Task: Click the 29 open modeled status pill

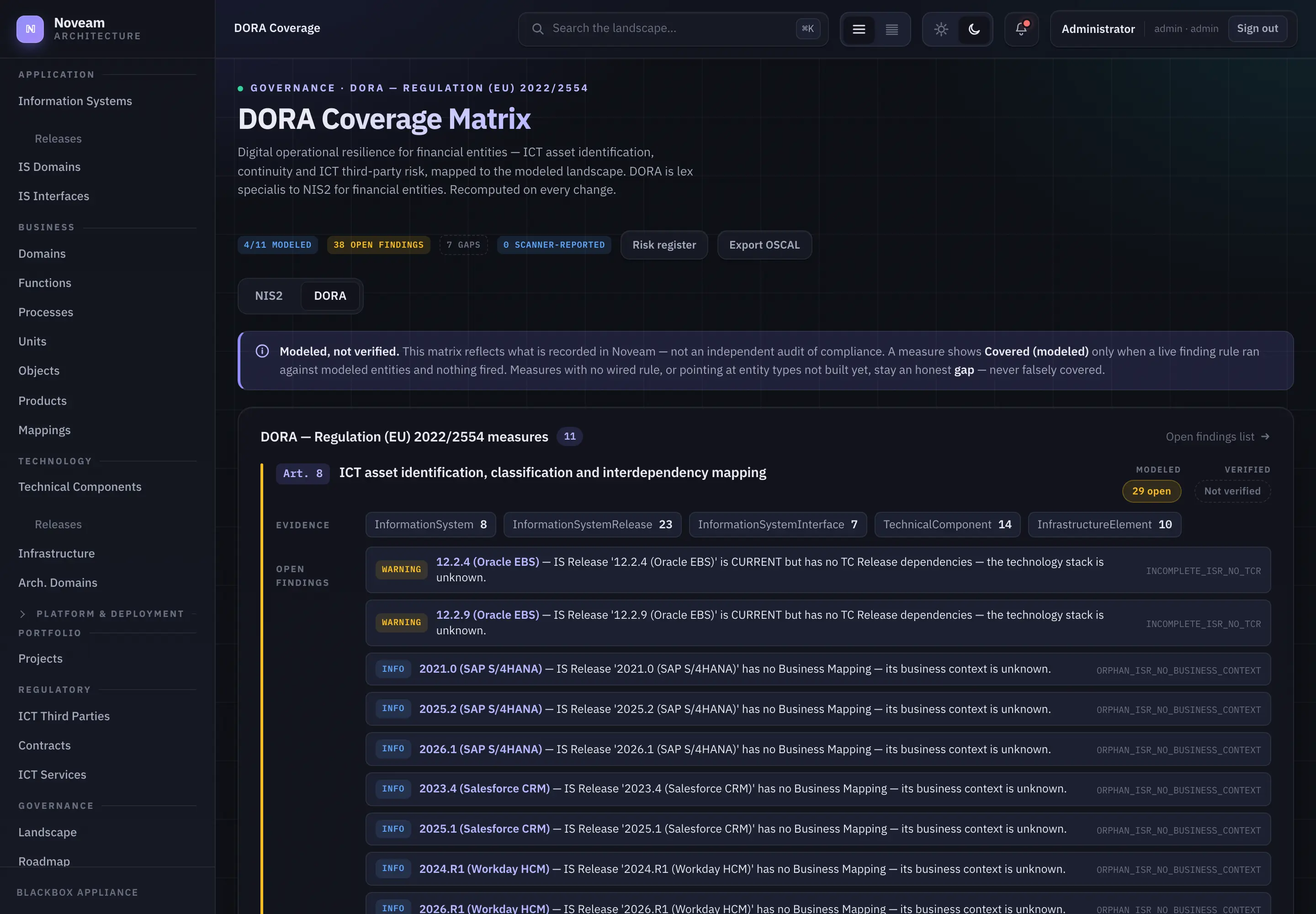Action: 1151,491
